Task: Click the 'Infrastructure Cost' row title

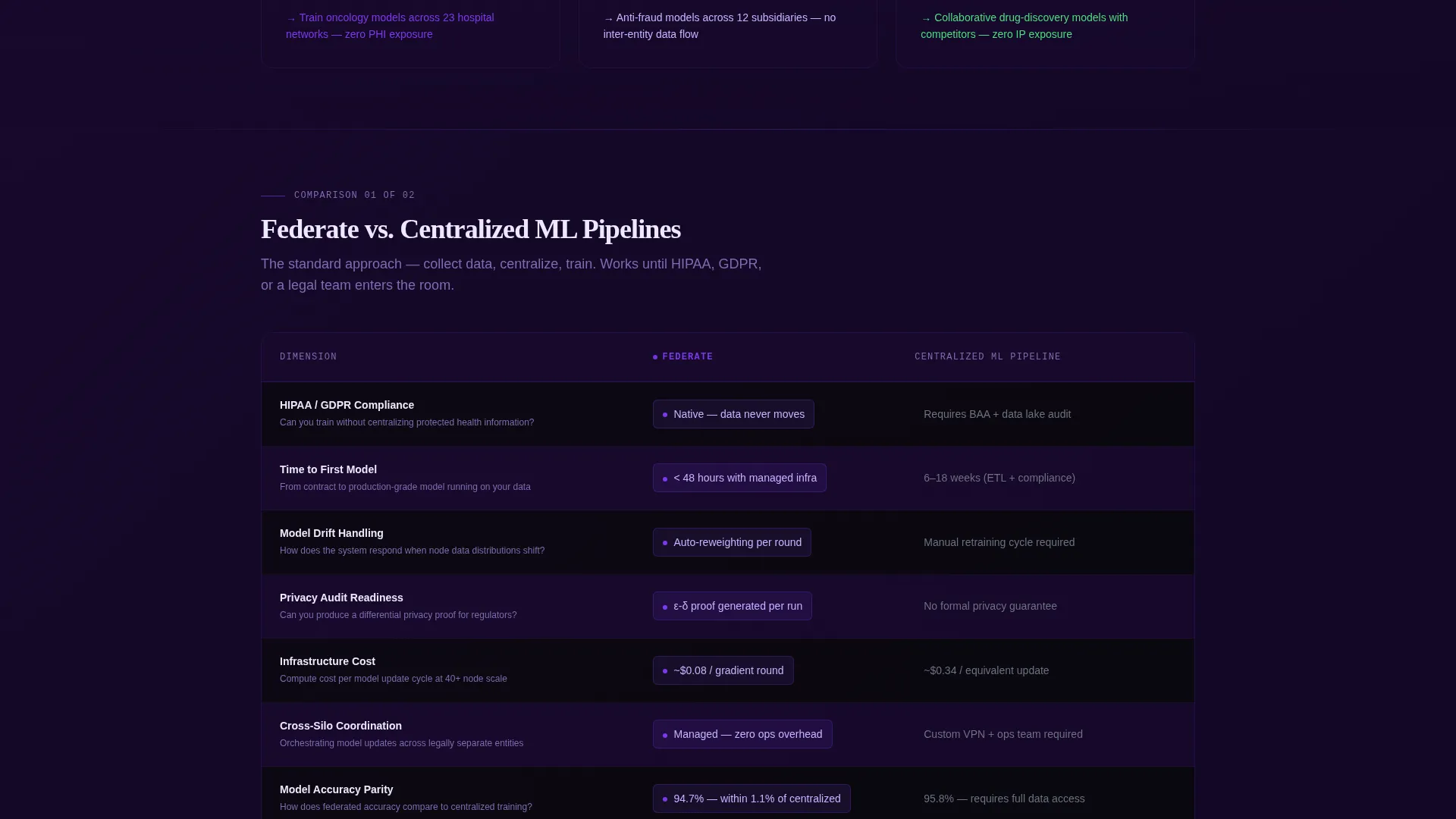Action: tap(327, 661)
